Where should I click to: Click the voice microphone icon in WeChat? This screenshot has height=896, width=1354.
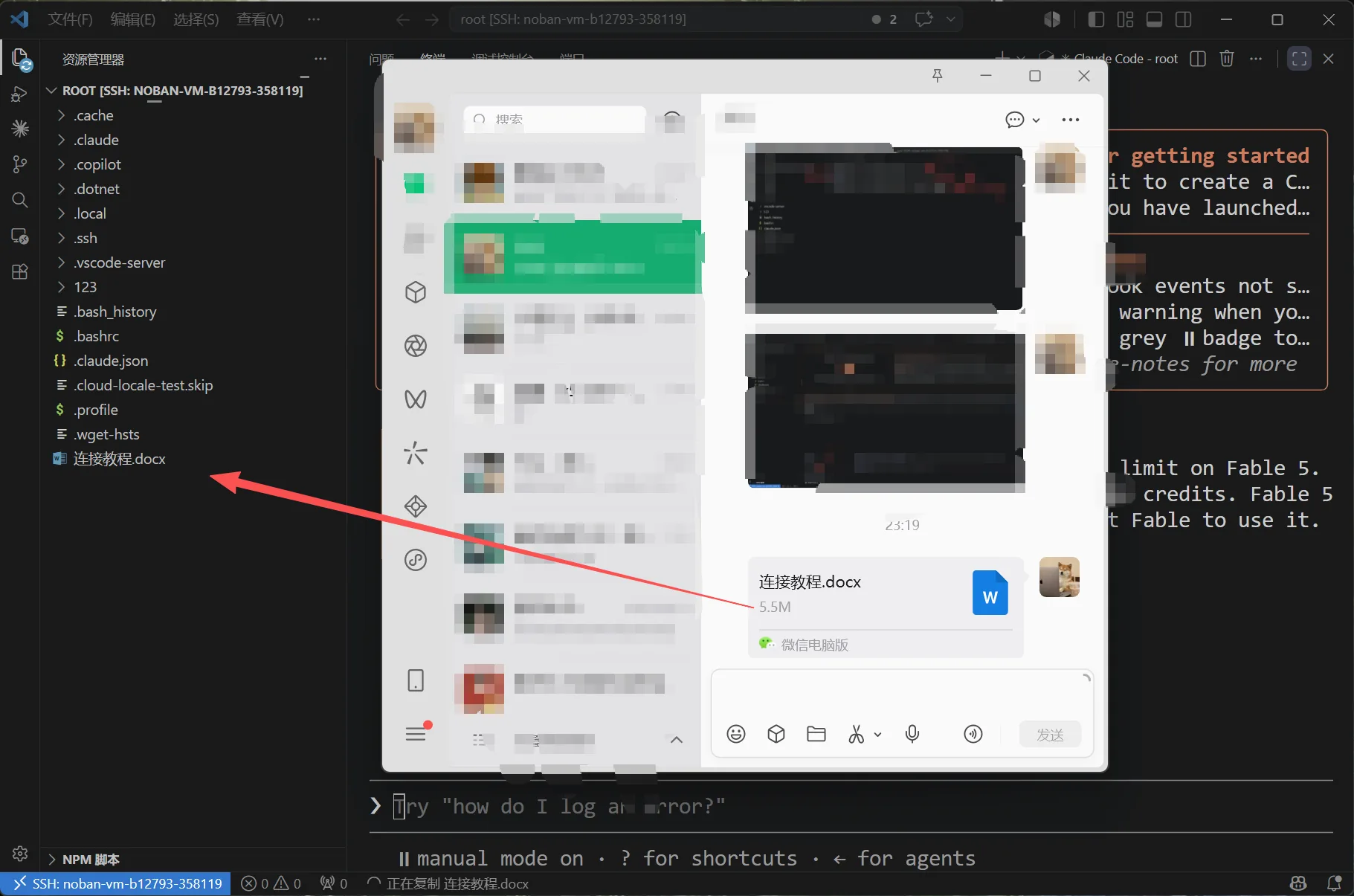click(x=912, y=735)
